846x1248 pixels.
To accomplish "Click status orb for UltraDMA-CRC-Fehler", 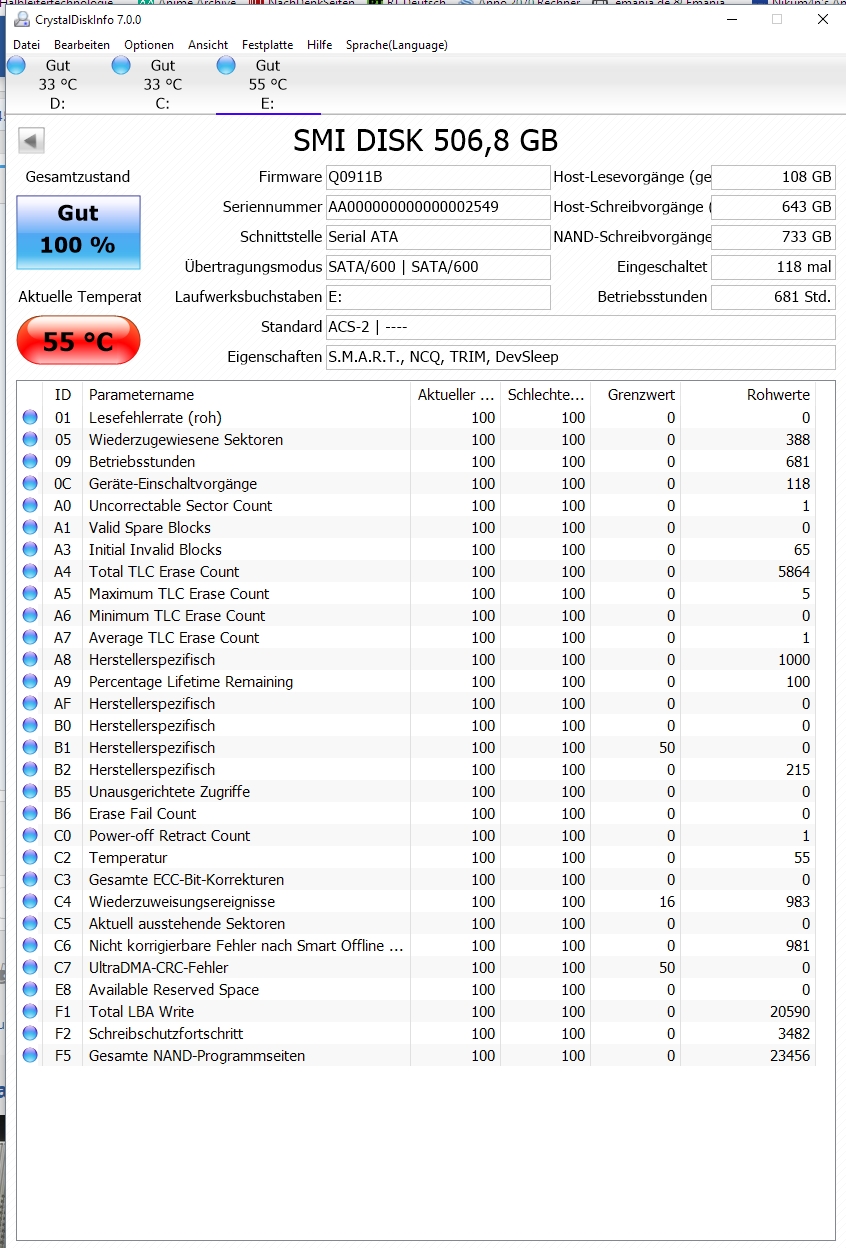I will pyautogui.click(x=30, y=968).
